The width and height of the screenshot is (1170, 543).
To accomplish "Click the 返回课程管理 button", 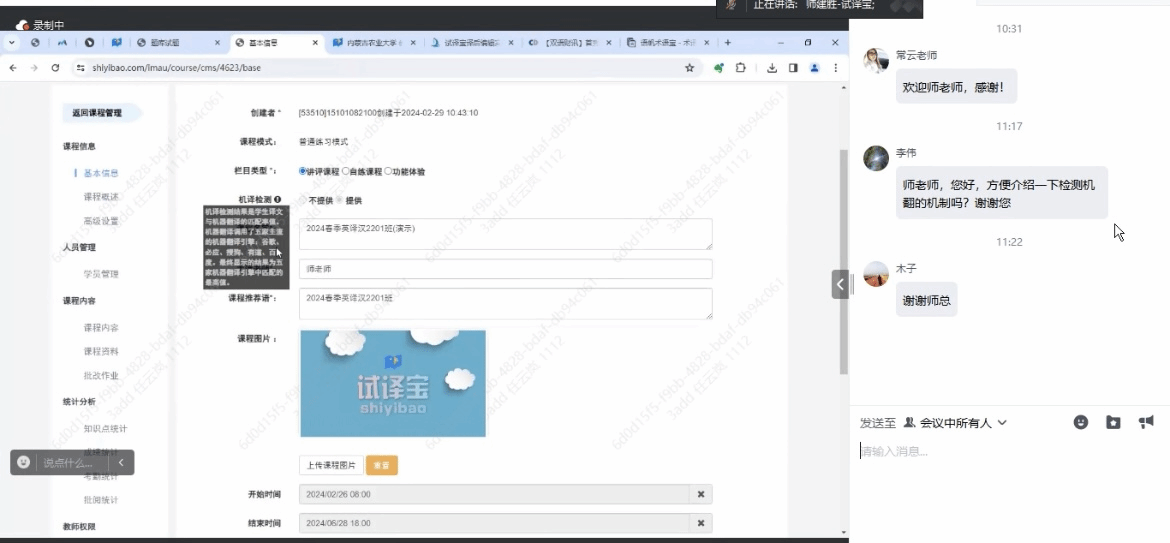I will pos(97,113).
